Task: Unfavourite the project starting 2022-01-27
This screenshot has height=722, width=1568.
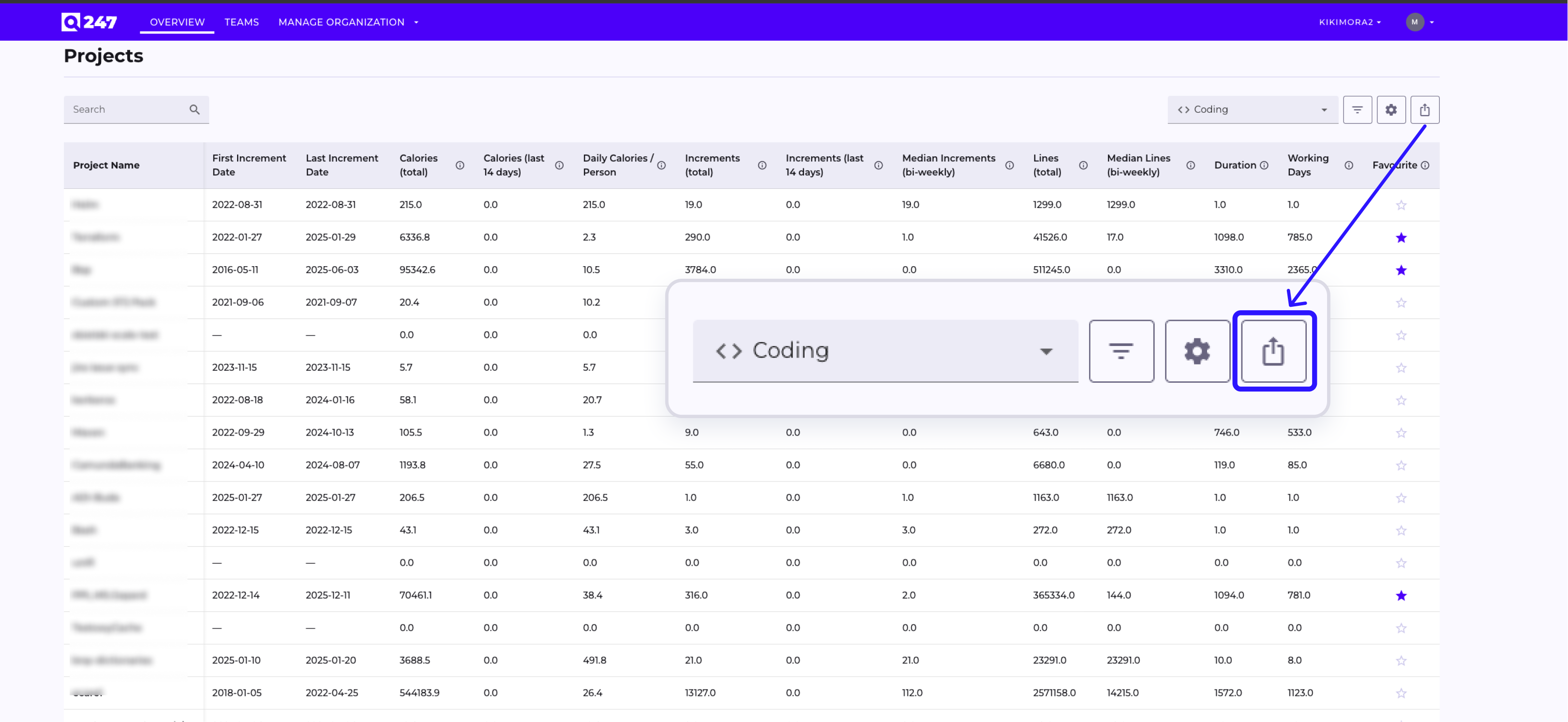Action: tap(1401, 238)
